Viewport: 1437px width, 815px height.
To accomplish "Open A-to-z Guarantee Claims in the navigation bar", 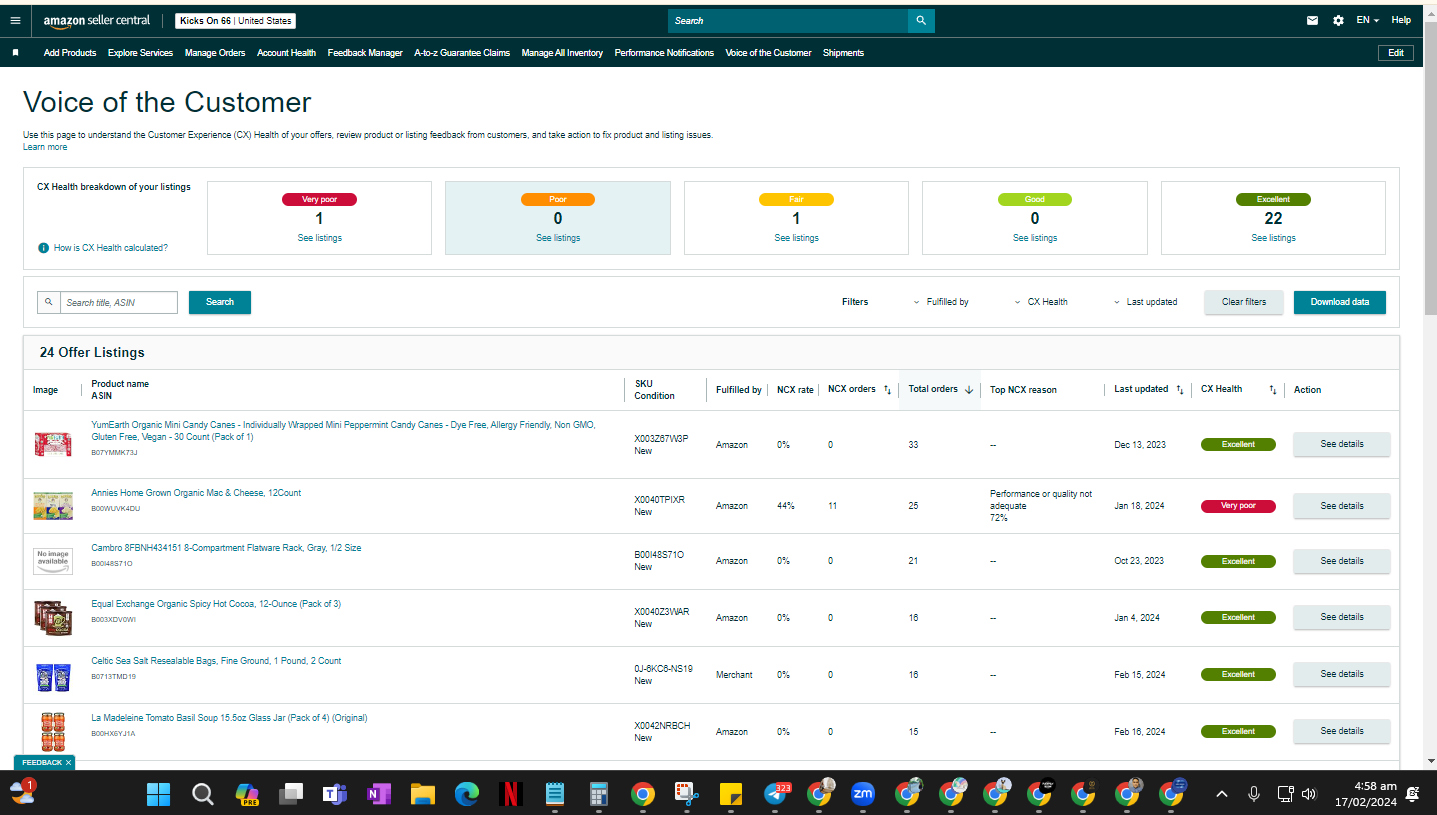I will pos(462,53).
